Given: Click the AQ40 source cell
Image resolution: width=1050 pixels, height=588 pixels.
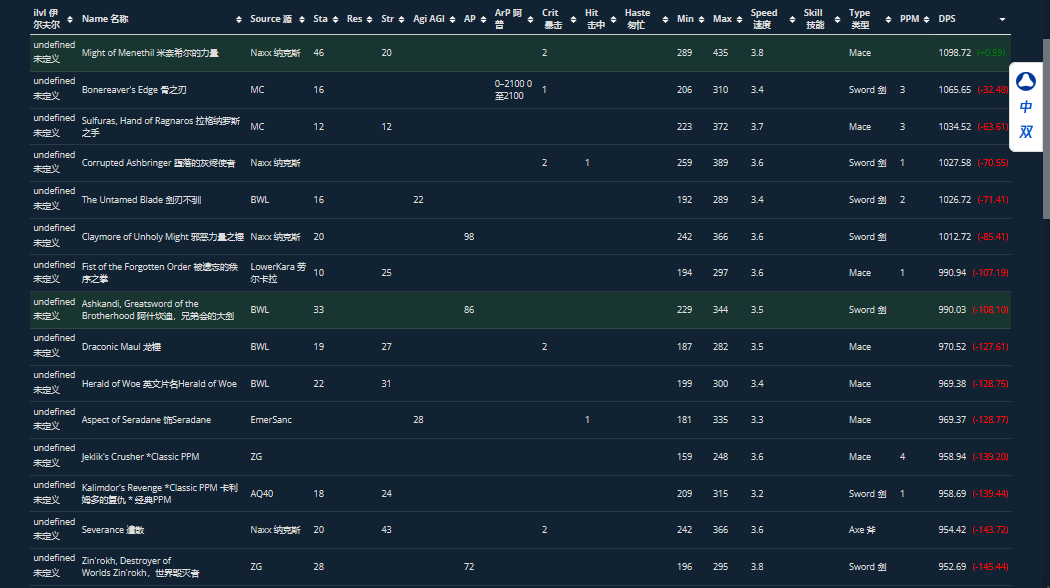Looking at the screenshot, I should coord(262,494).
